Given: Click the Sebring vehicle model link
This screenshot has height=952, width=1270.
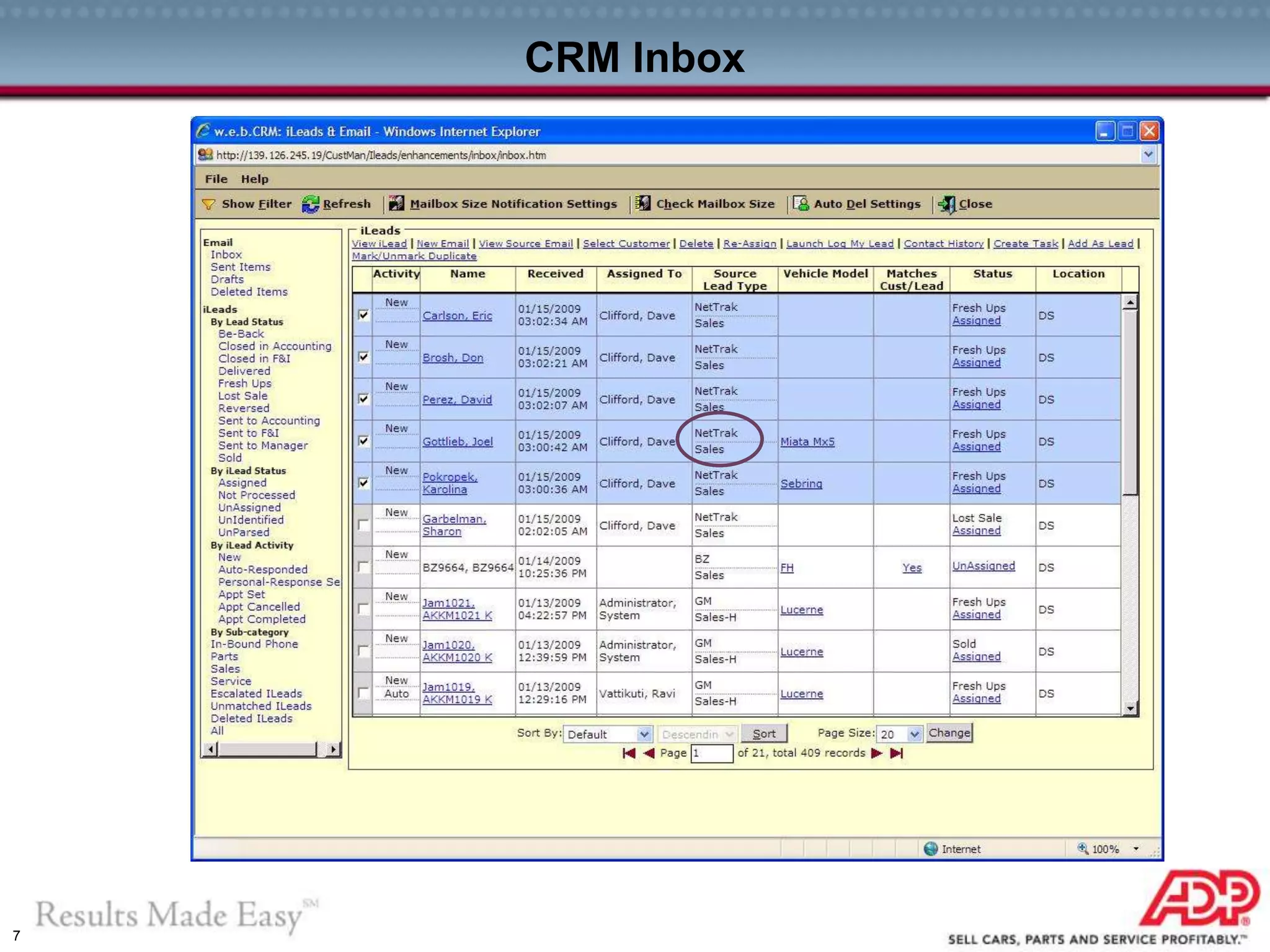Looking at the screenshot, I should pos(801,483).
